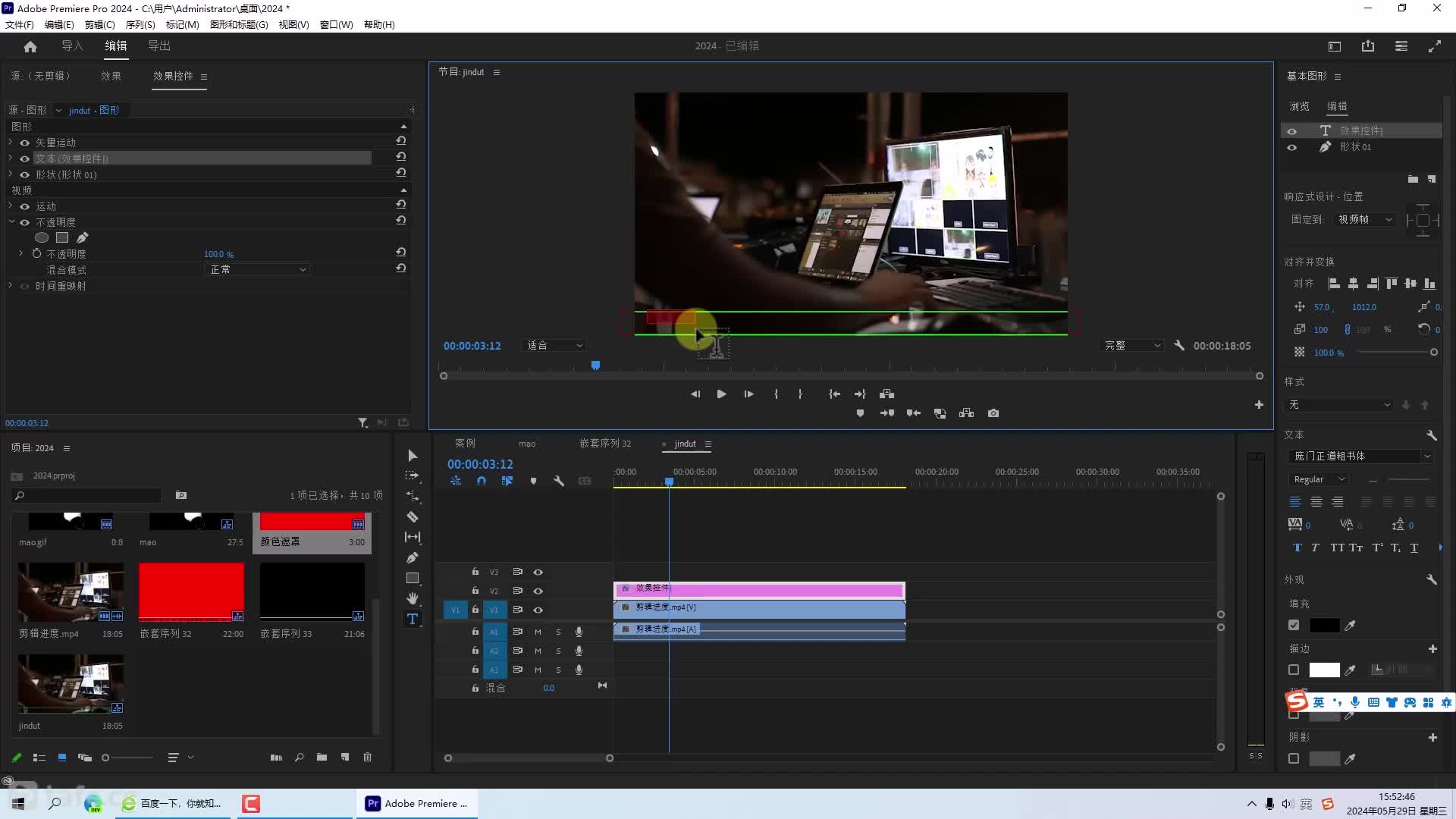Open the 庞门正道粗书体 font dropdown
1456x819 pixels.
[1360, 456]
